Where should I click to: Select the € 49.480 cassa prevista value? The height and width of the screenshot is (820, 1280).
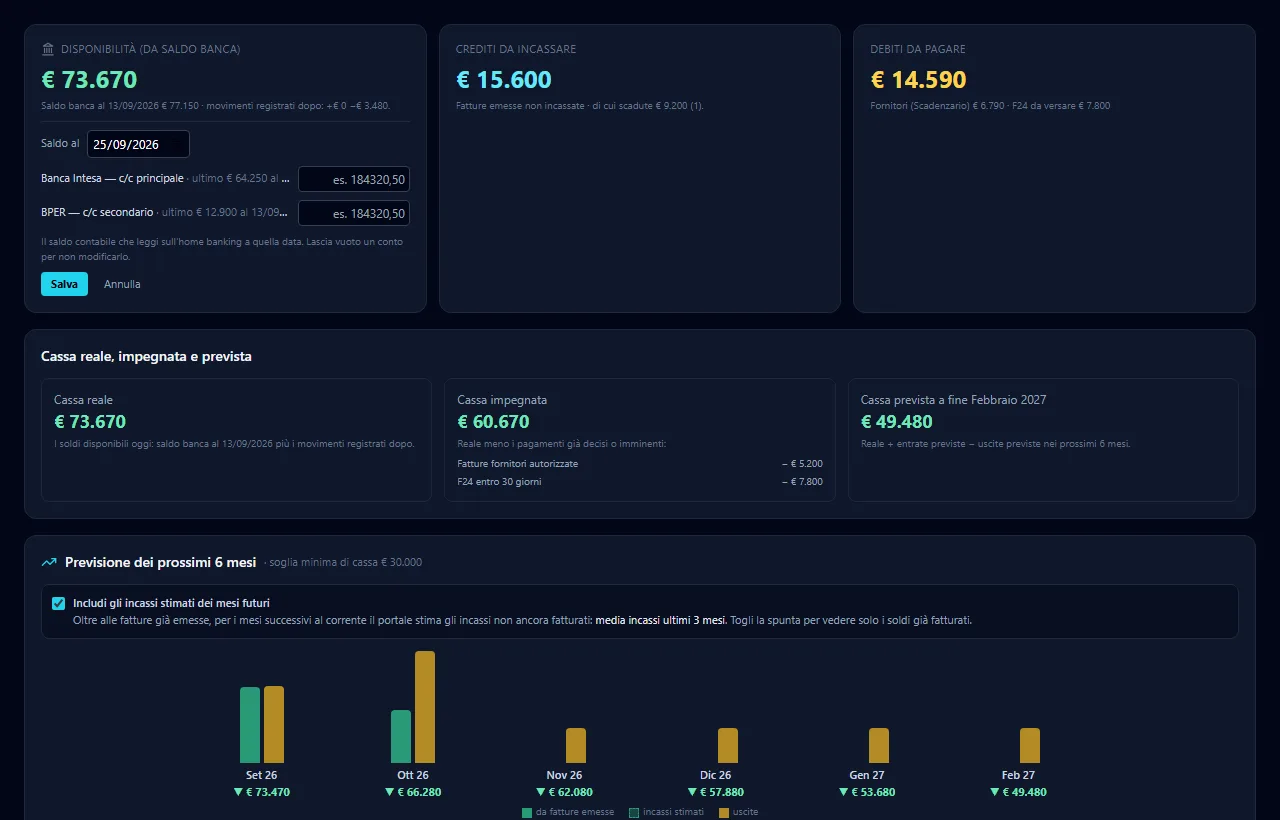point(897,422)
